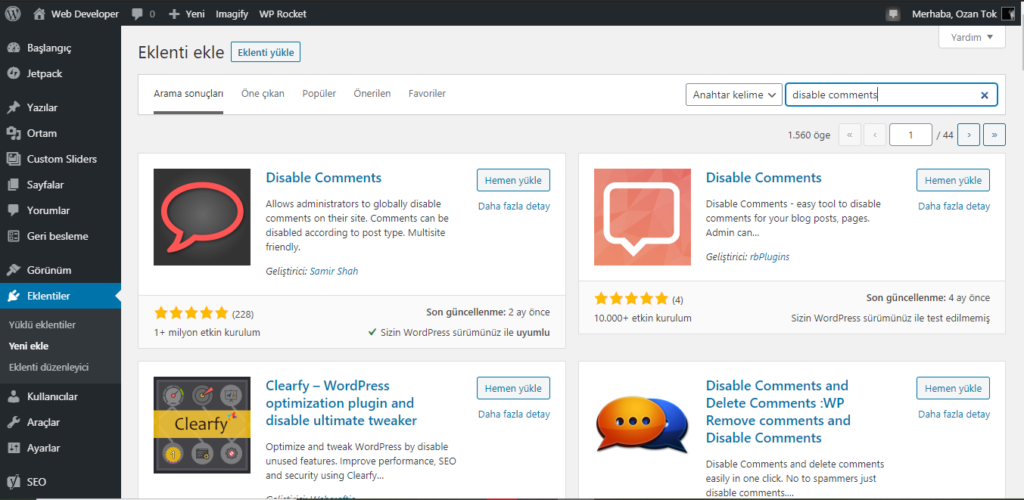Click the Web Developer site name
Screen dimensions: 1024x500
pyautogui.click(x=85, y=14)
